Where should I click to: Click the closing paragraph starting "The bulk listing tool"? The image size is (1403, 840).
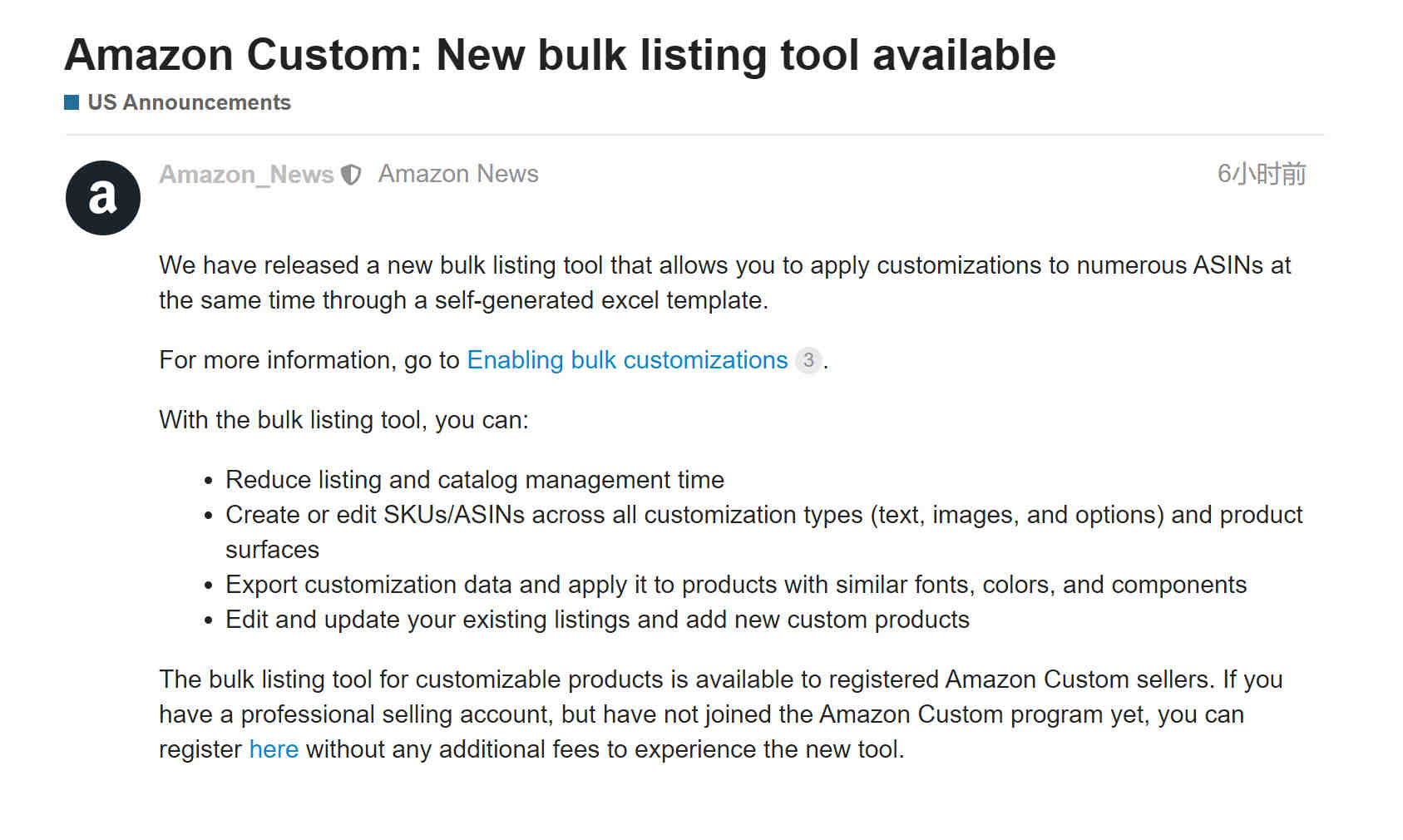[721, 714]
